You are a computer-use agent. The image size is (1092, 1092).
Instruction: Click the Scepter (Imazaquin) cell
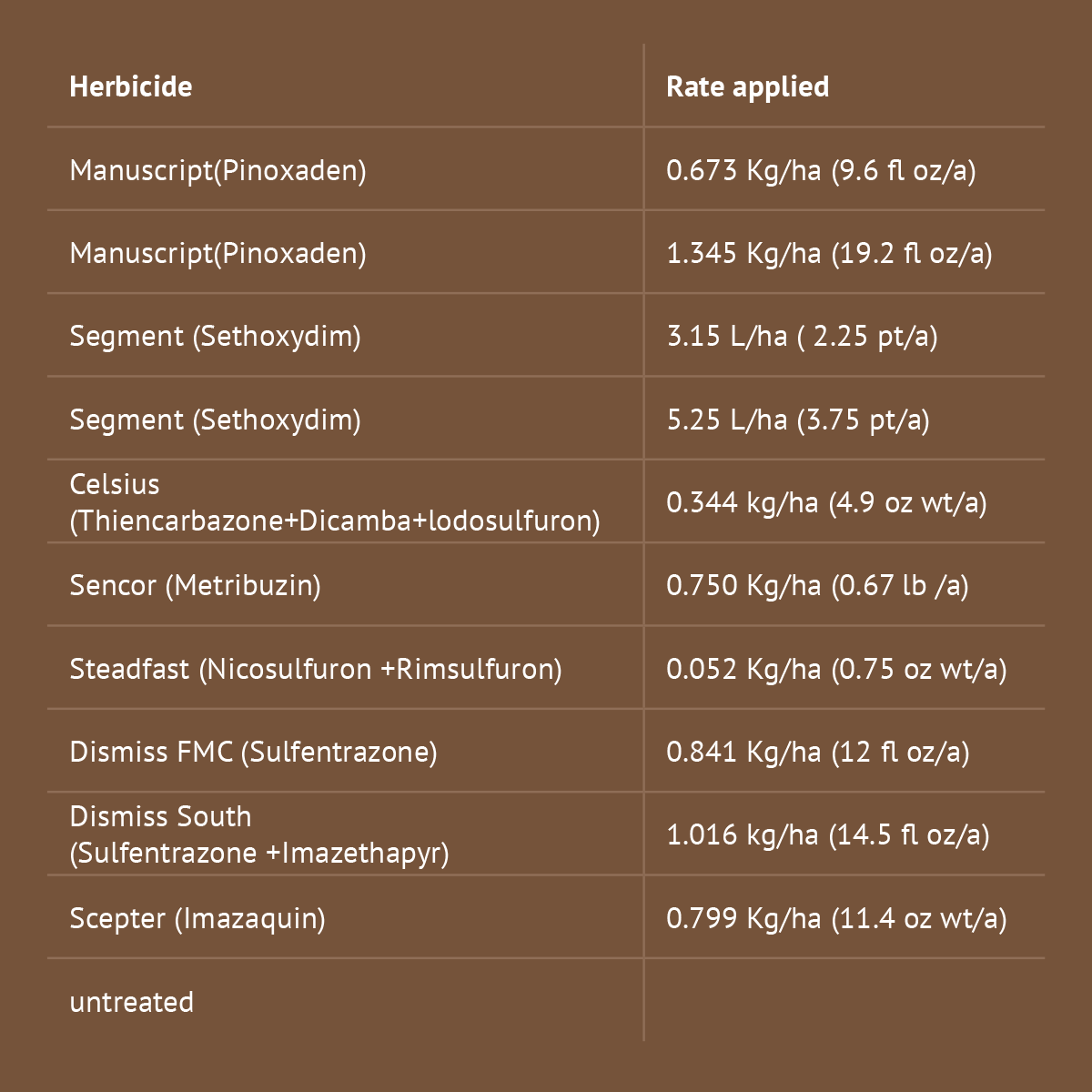point(197,918)
